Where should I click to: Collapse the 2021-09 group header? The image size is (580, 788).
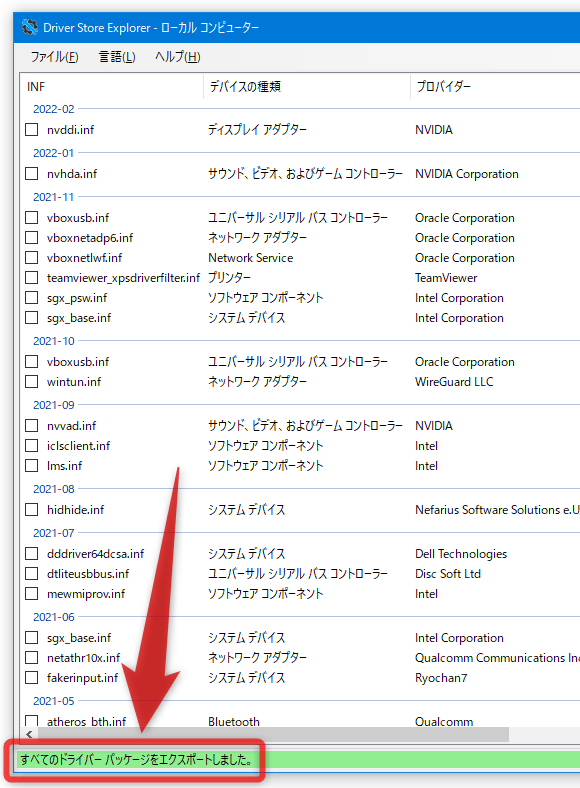(x=53, y=405)
